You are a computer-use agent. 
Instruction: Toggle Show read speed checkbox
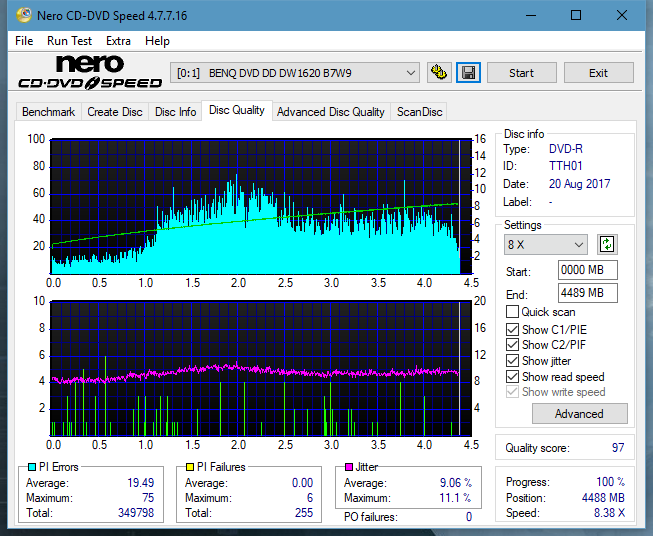[512, 376]
